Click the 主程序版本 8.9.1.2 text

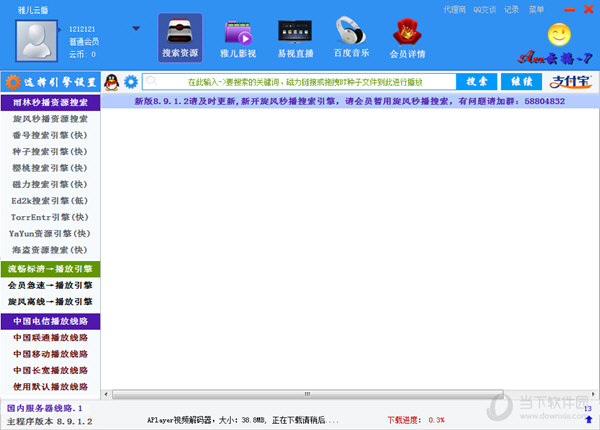point(50,422)
